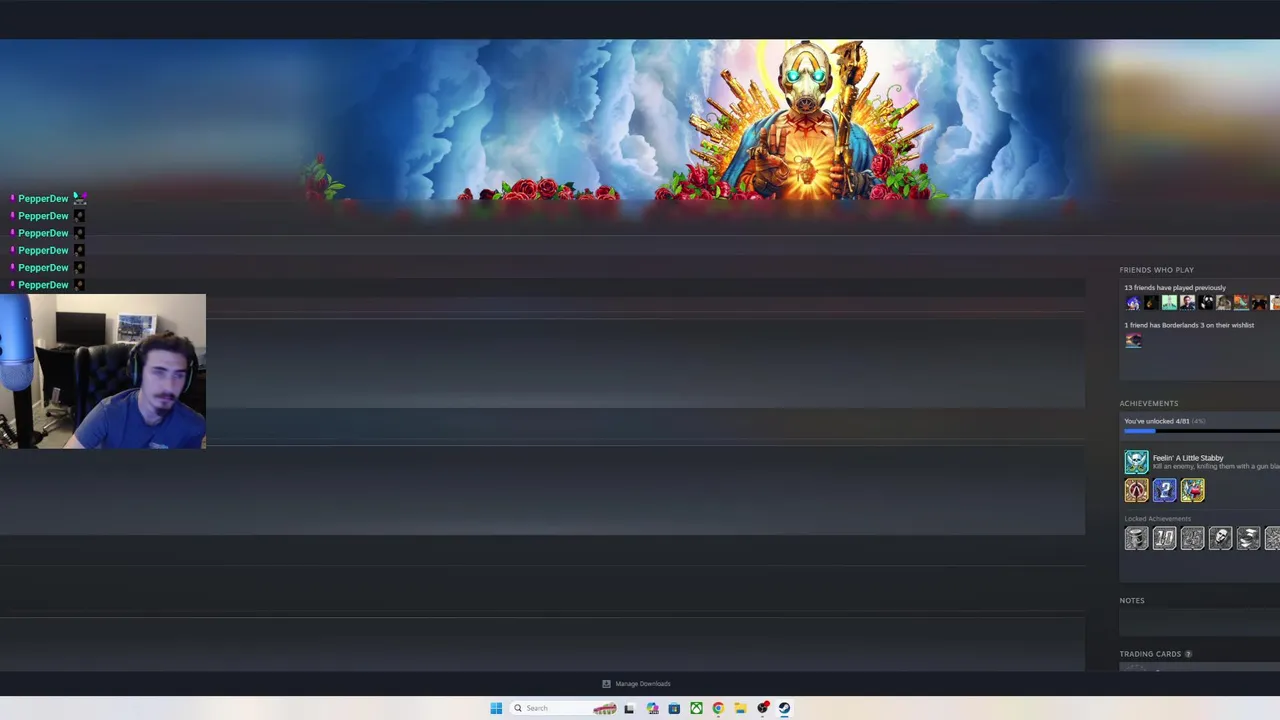Click the Borderlands 3 hero banner image
This screenshot has width=1280, height=720.
point(640,120)
